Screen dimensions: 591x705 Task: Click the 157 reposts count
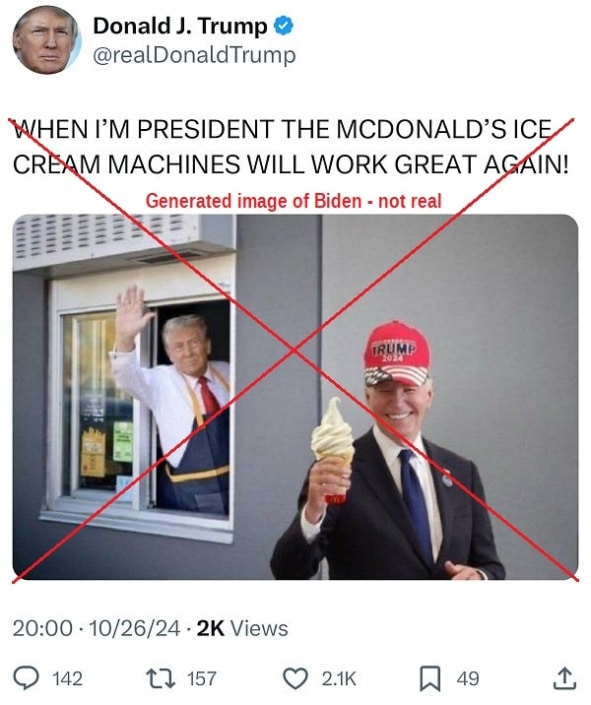(x=201, y=679)
